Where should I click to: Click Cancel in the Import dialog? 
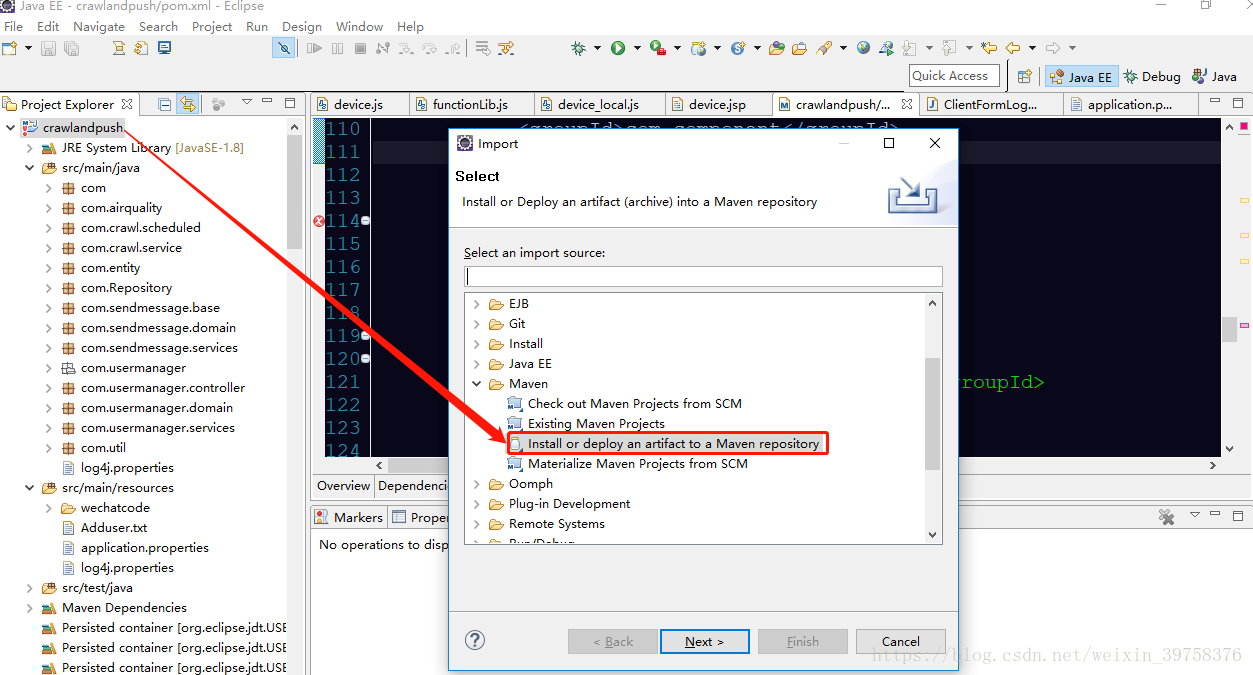[901, 642]
